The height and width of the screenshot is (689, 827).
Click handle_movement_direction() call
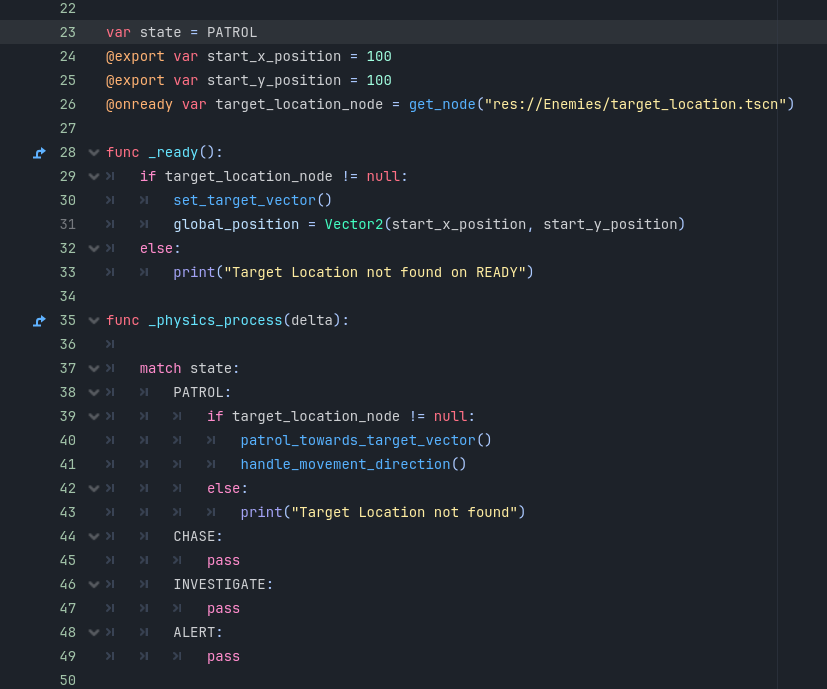click(353, 465)
